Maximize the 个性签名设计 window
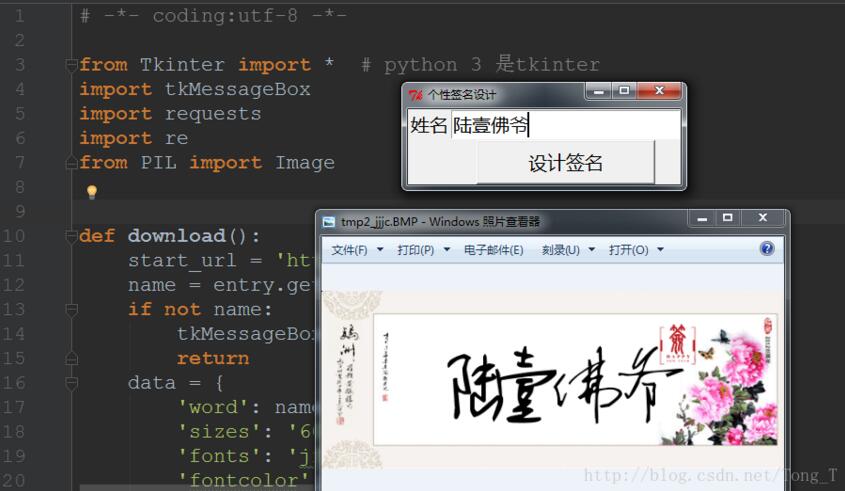The image size is (845, 491). tap(624, 91)
